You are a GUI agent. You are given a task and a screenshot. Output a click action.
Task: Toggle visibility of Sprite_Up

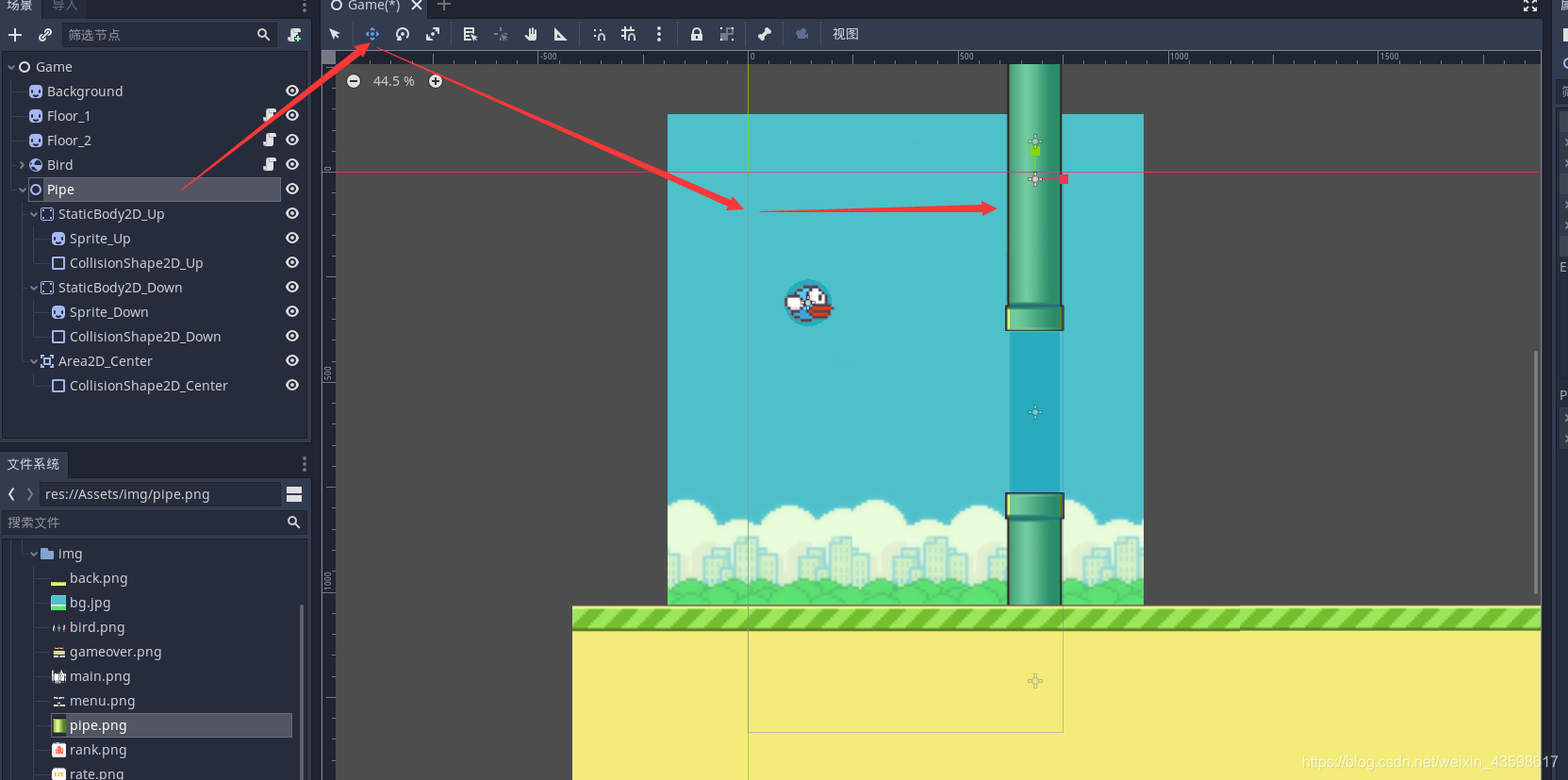[292, 239]
